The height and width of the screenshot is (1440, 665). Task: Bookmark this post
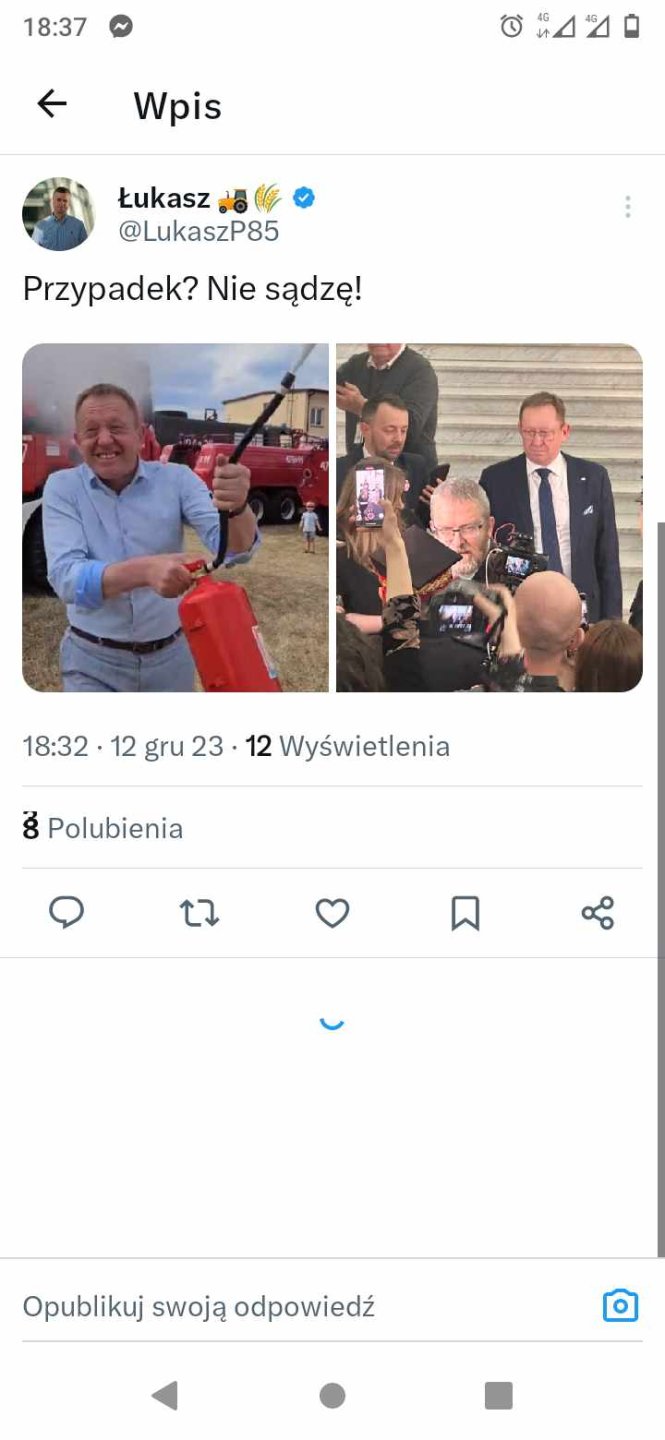[465, 912]
